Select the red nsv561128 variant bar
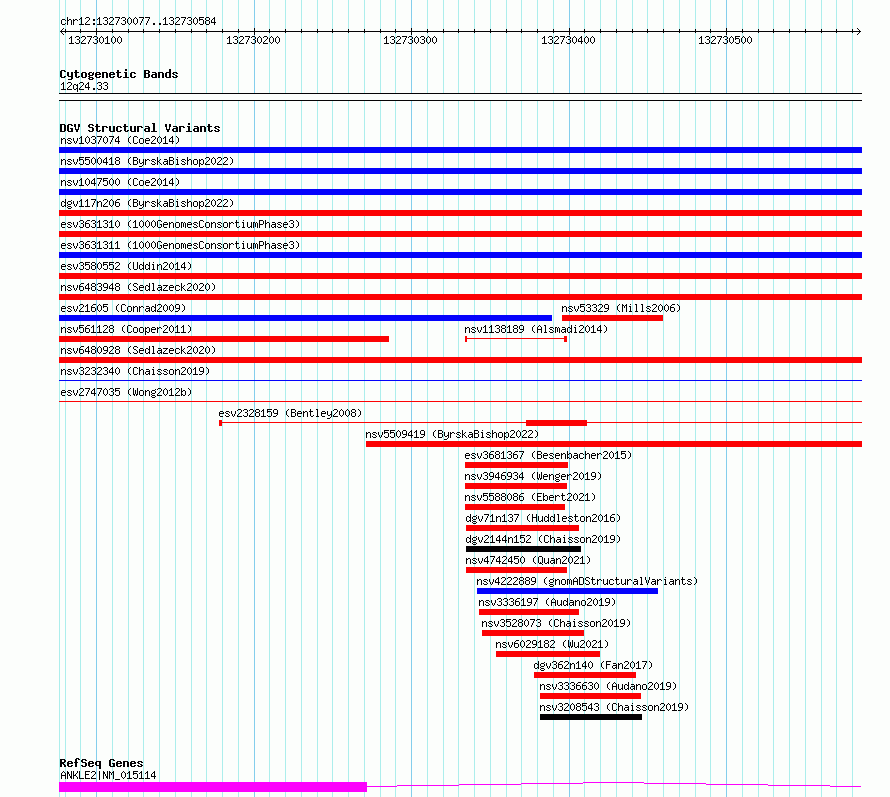890x797 pixels. coord(224,339)
